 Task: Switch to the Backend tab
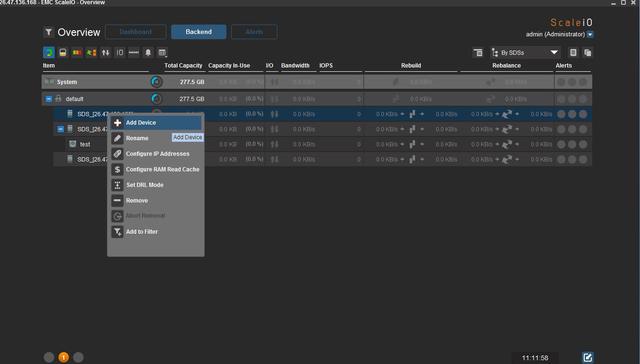(199, 32)
